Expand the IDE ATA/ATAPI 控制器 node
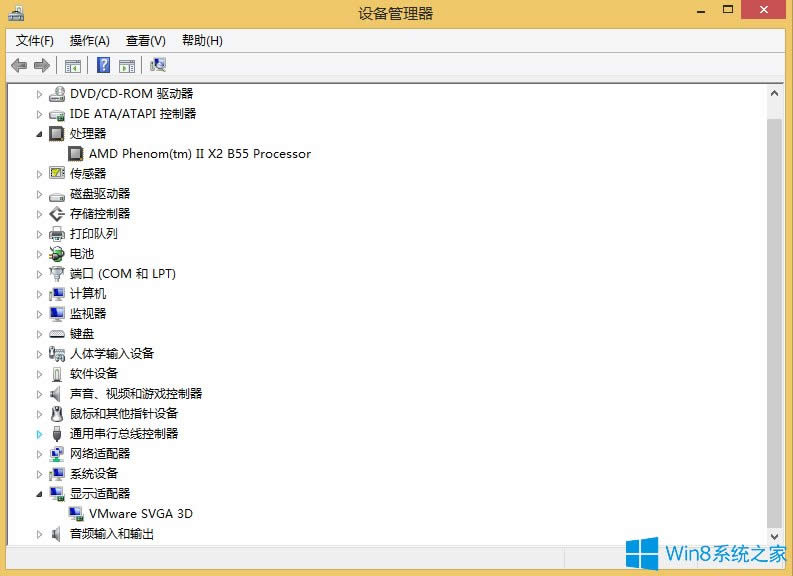The height and width of the screenshot is (576, 793). 39,114
